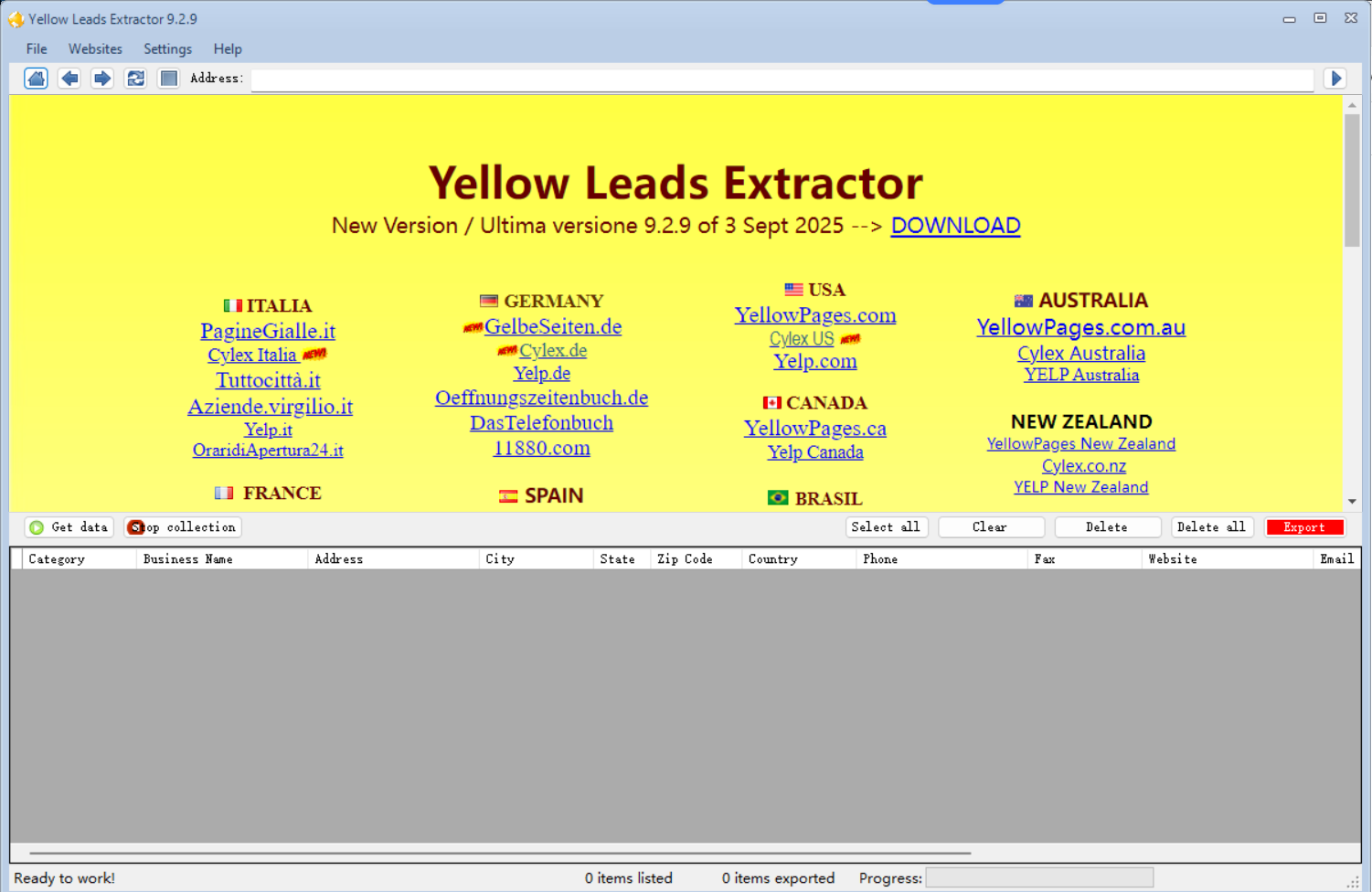This screenshot has width=1372, height=892.
Task: Click the scroll down arrow of web pane
Action: pyautogui.click(x=1352, y=502)
